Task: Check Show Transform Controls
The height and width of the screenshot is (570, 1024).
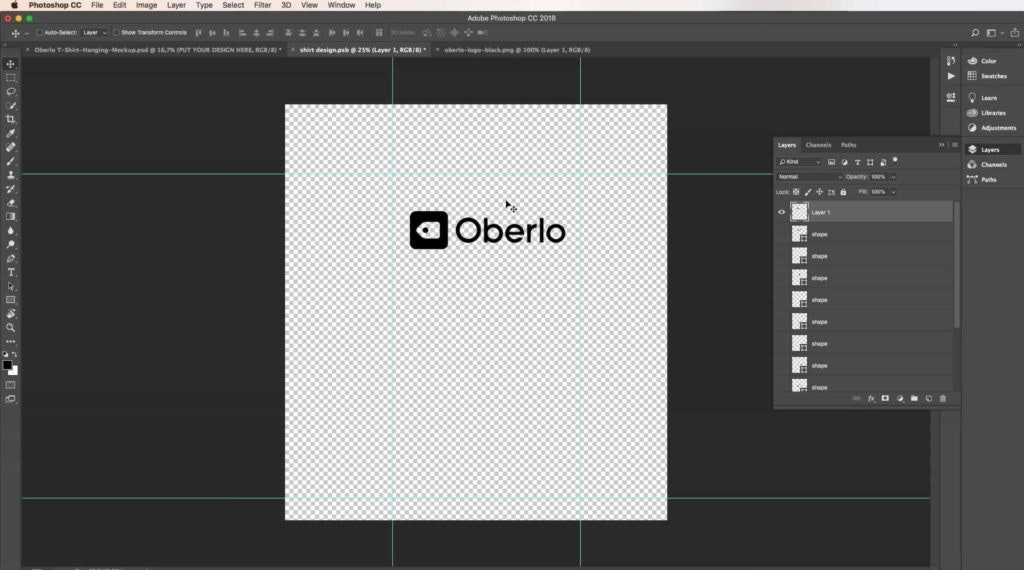Action: point(116,33)
